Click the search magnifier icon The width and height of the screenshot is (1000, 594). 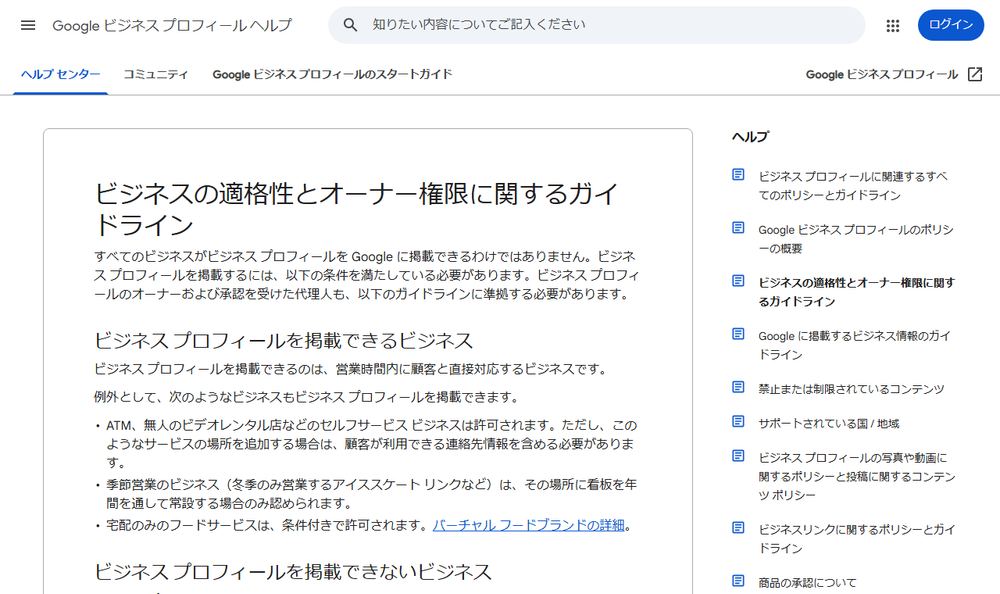click(350, 25)
